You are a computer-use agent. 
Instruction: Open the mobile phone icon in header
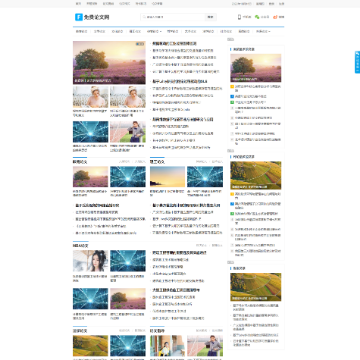coord(239,17)
